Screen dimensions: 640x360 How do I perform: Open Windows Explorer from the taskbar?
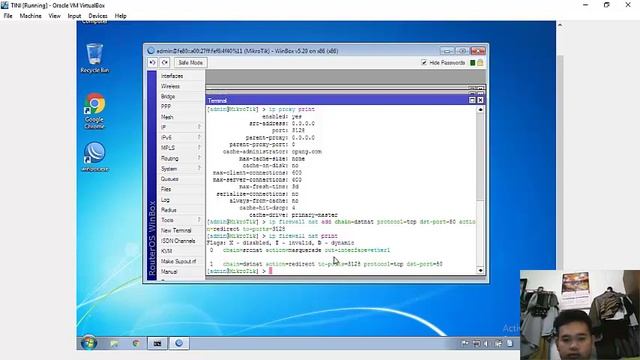[x=114, y=343]
